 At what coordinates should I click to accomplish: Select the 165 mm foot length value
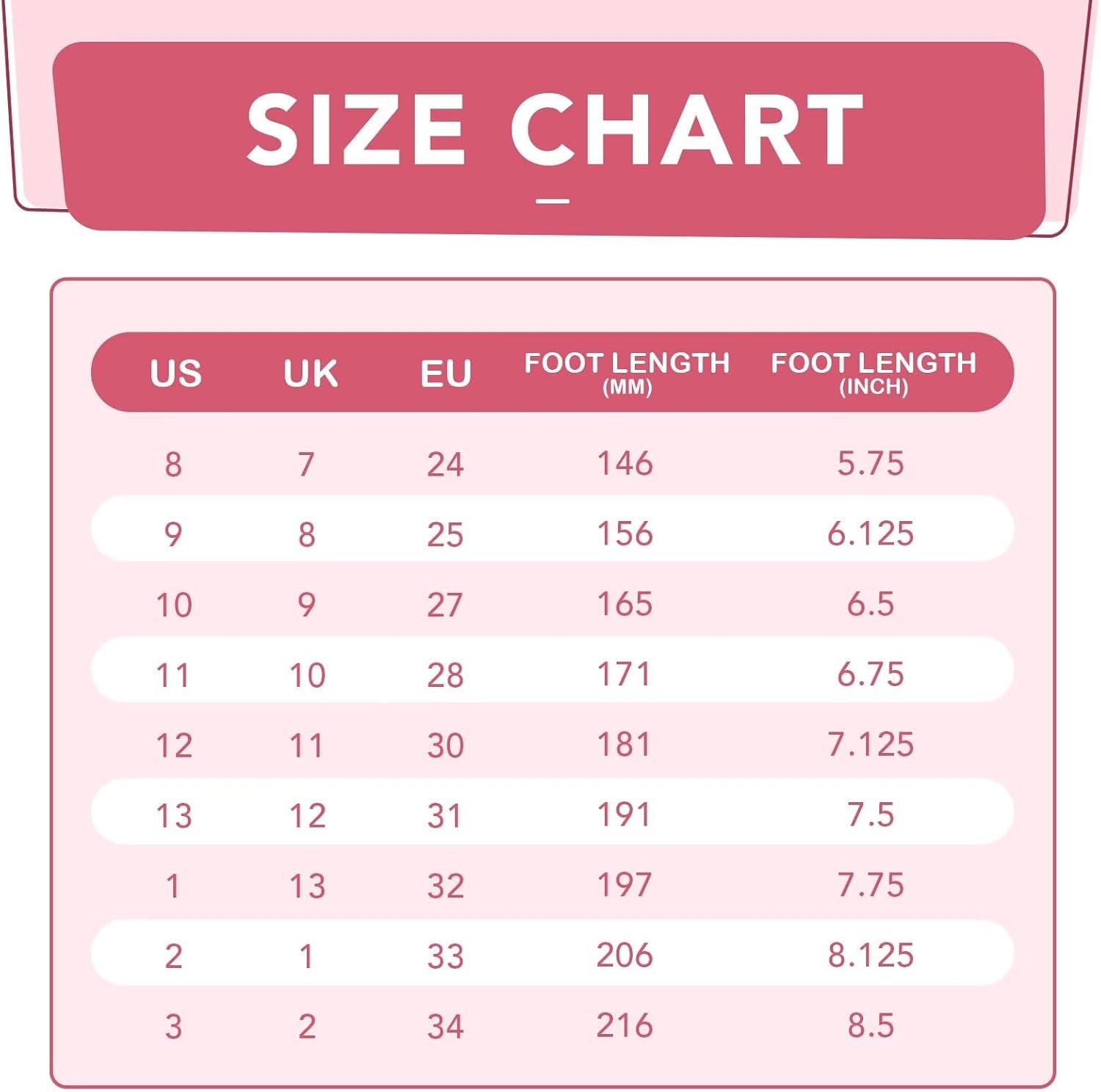625,604
